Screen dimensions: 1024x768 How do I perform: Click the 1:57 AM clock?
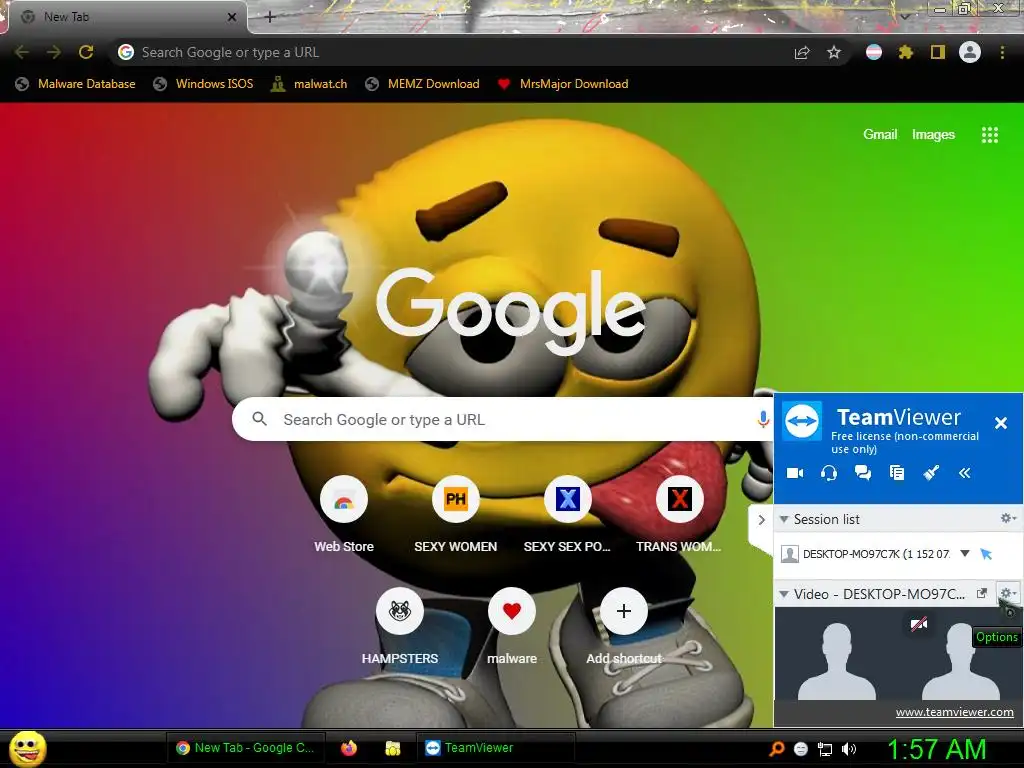coord(936,749)
